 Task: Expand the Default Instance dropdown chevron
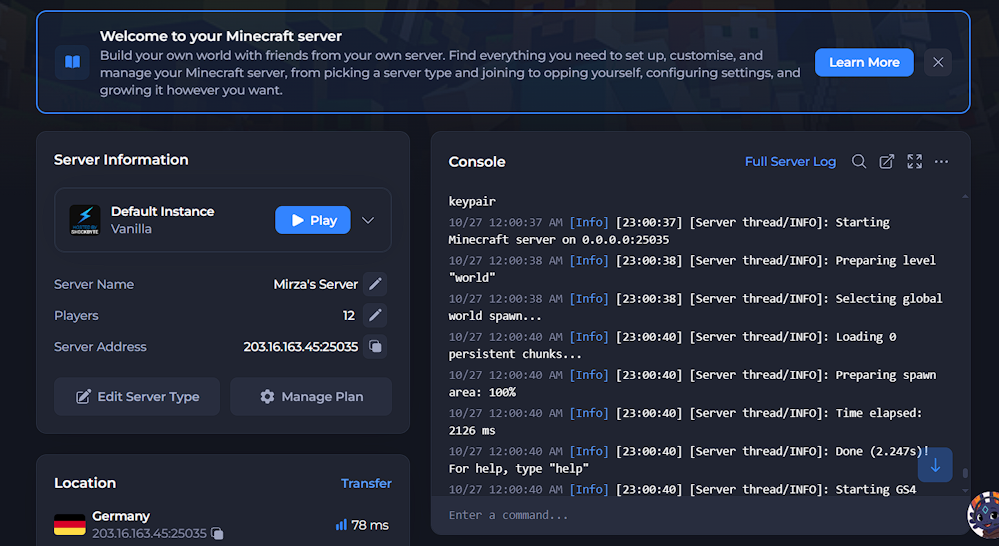[368, 220]
